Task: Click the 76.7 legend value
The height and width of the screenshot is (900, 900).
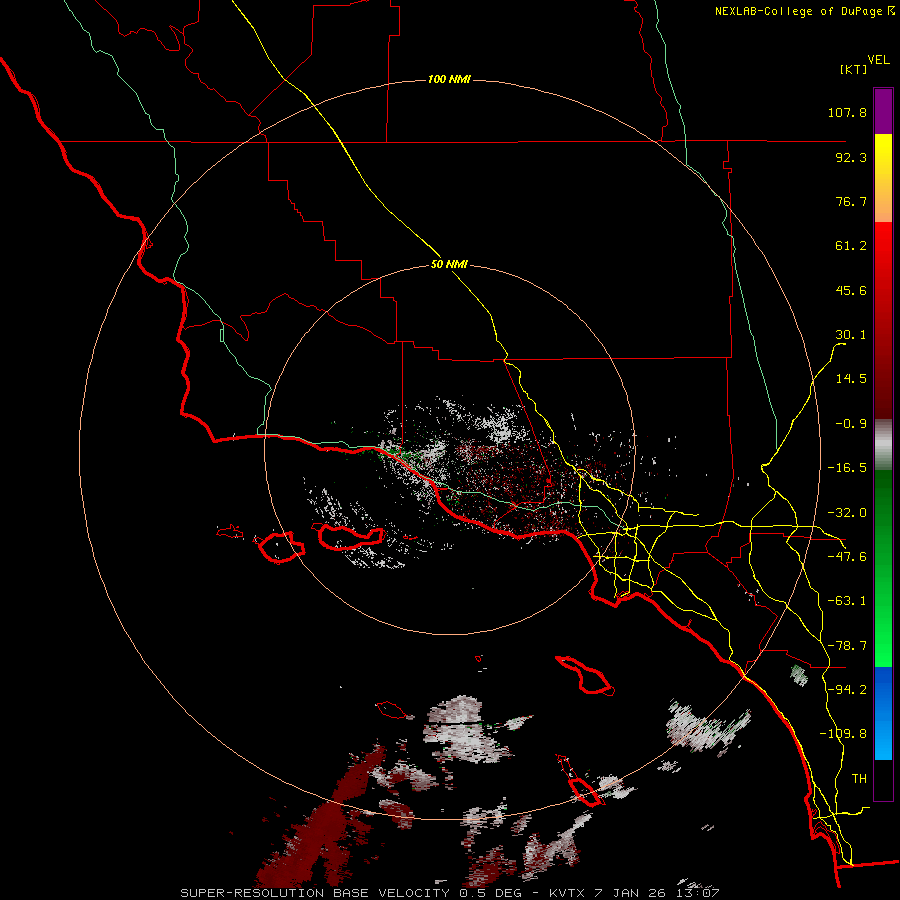Action: click(851, 201)
